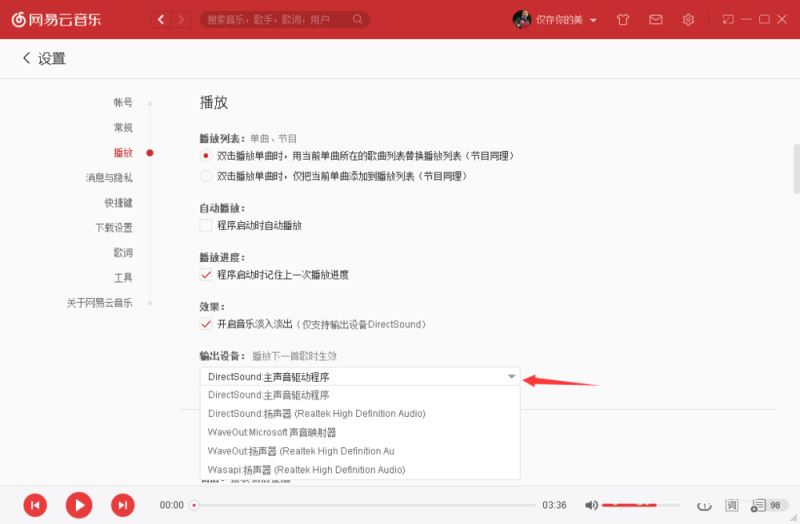The height and width of the screenshot is (524, 800).
Task: Select the 播放 settings section
Action: pos(122,153)
